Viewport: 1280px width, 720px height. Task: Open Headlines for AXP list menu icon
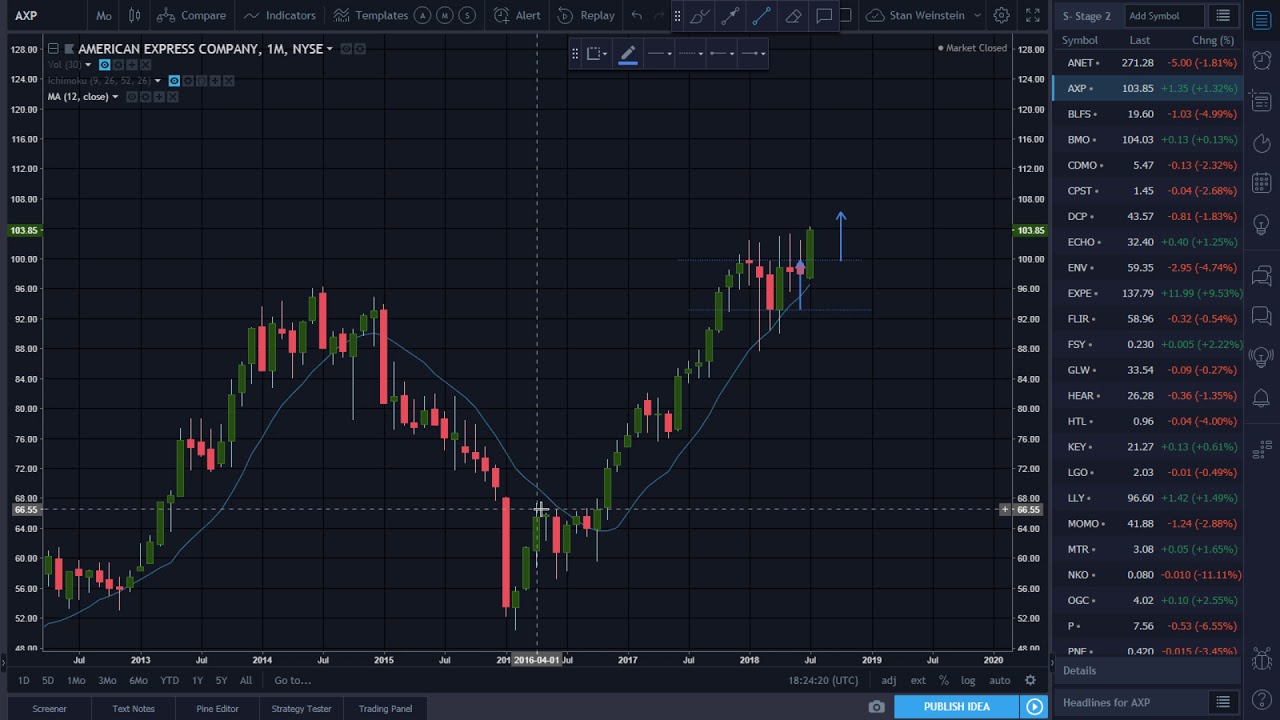click(x=1222, y=702)
